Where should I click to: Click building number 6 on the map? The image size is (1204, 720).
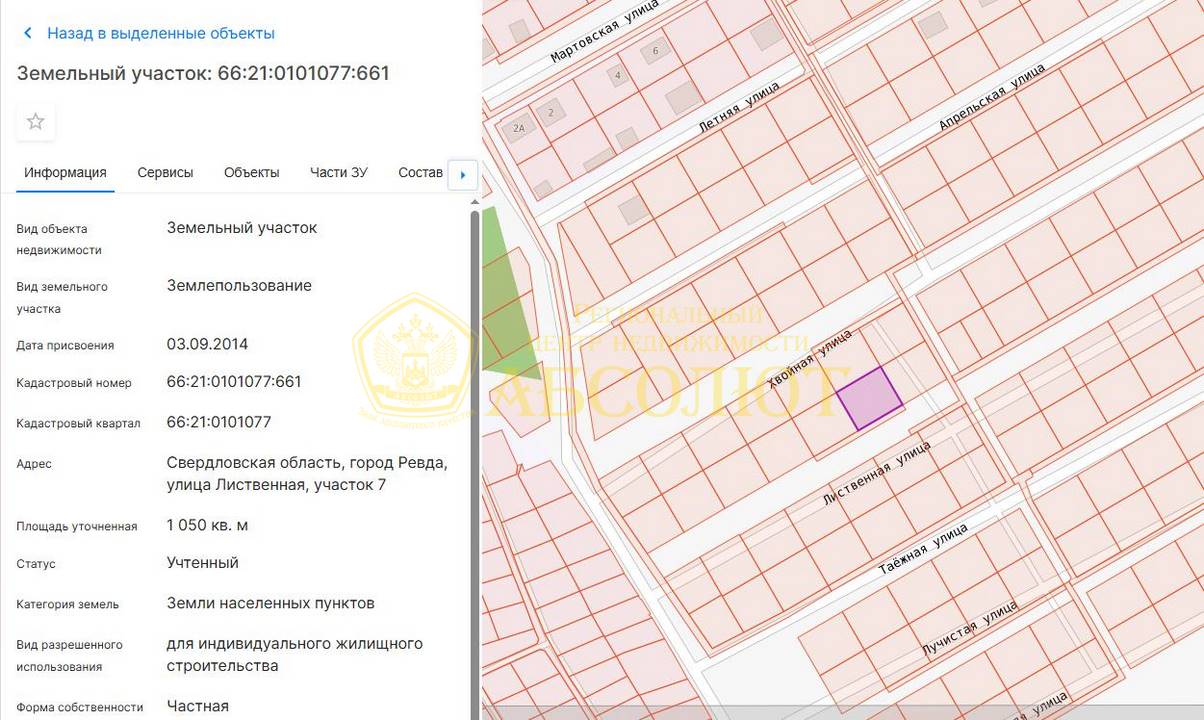tap(656, 51)
